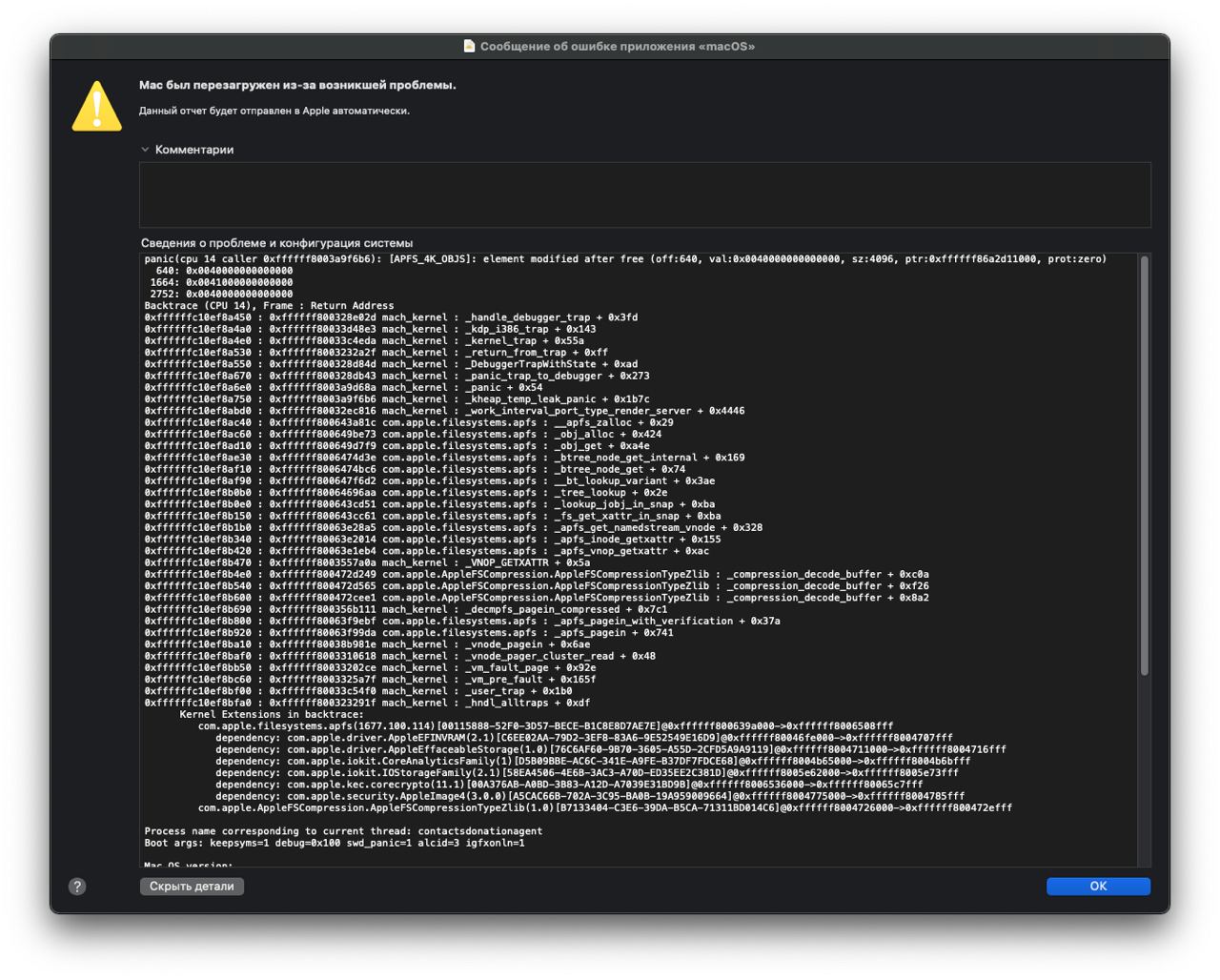1220x980 pixels.
Task: Click the dependency line com.apple.iokit.CoreAnalyticsFamily(1)
Action: (593, 762)
